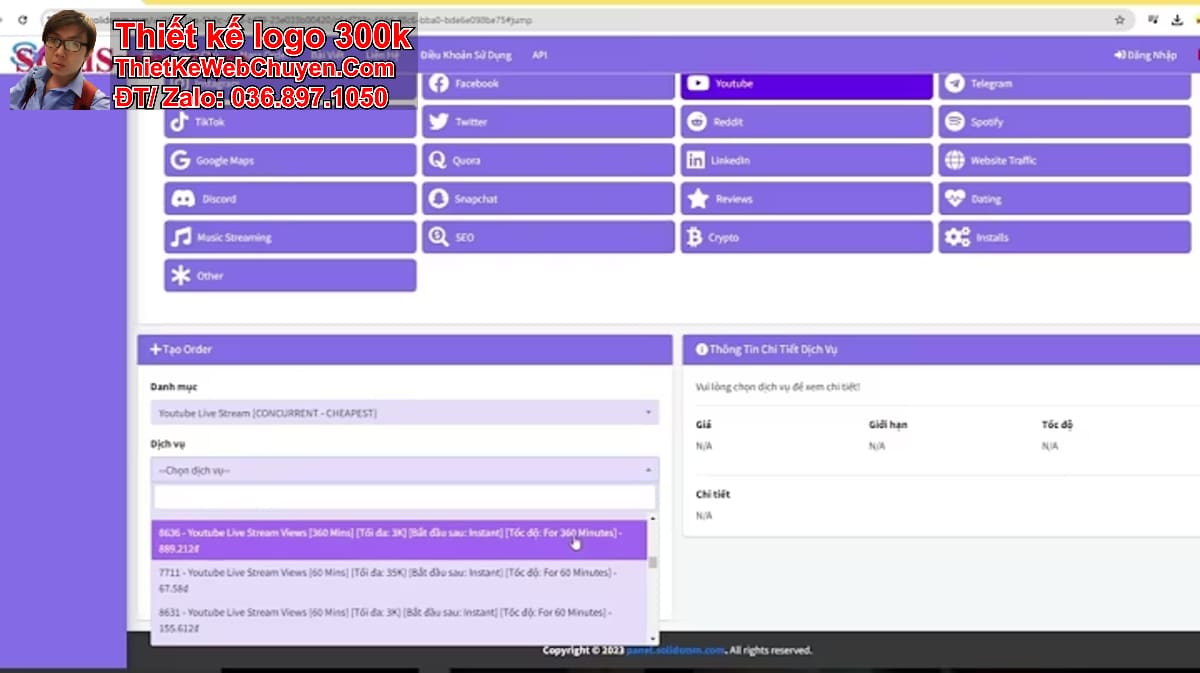Open Điều Khoản Sử Dụng menu
The height and width of the screenshot is (673, 1200).
(x=465, y=55)
